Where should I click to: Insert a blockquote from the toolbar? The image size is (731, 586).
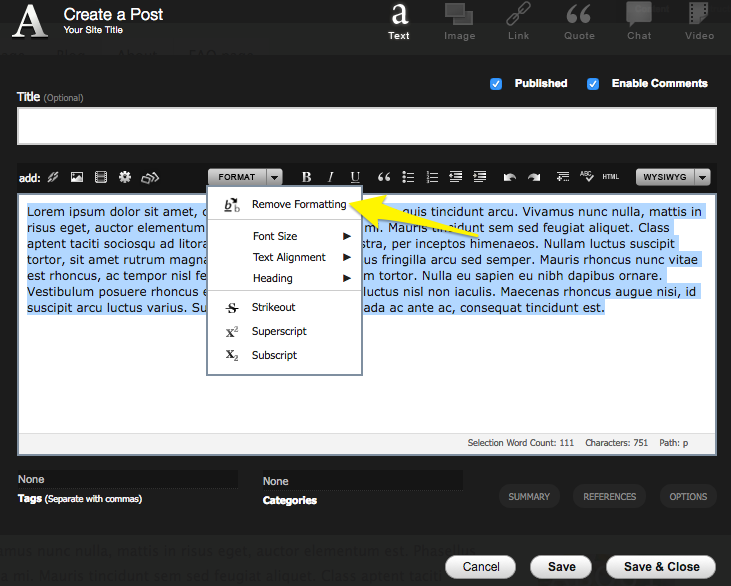[383, 177]
